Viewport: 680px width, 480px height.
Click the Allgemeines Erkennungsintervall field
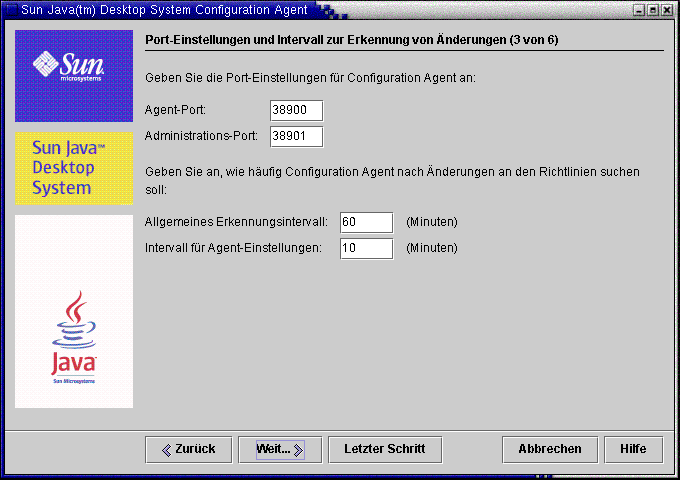coord(367,222)
